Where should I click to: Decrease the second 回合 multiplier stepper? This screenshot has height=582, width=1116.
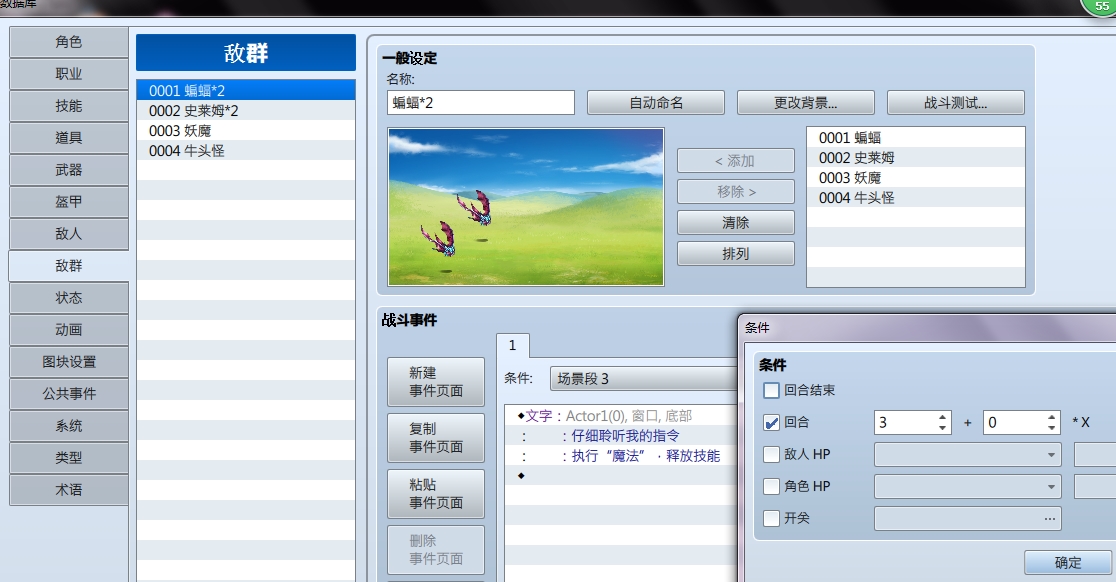[x=1051, y=428]
